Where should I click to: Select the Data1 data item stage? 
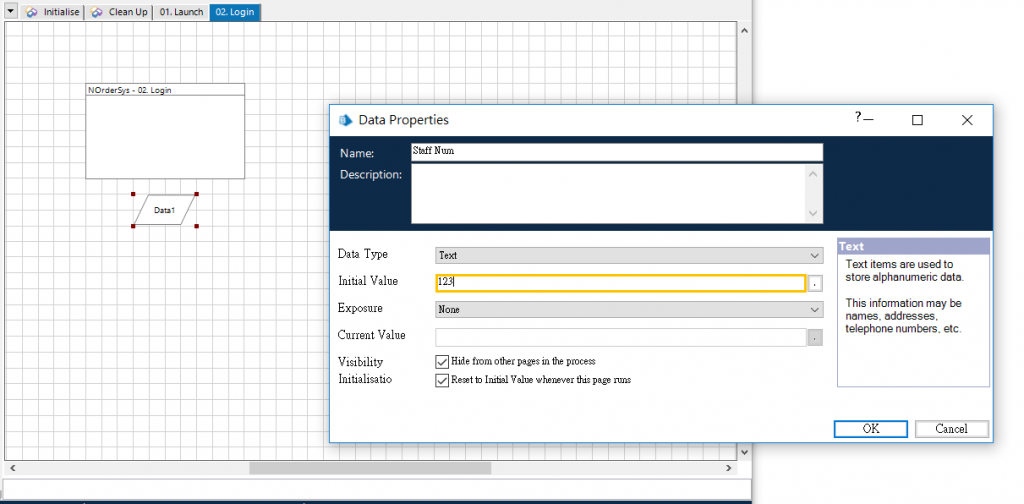pyautogui.click(x=165, y=210)
